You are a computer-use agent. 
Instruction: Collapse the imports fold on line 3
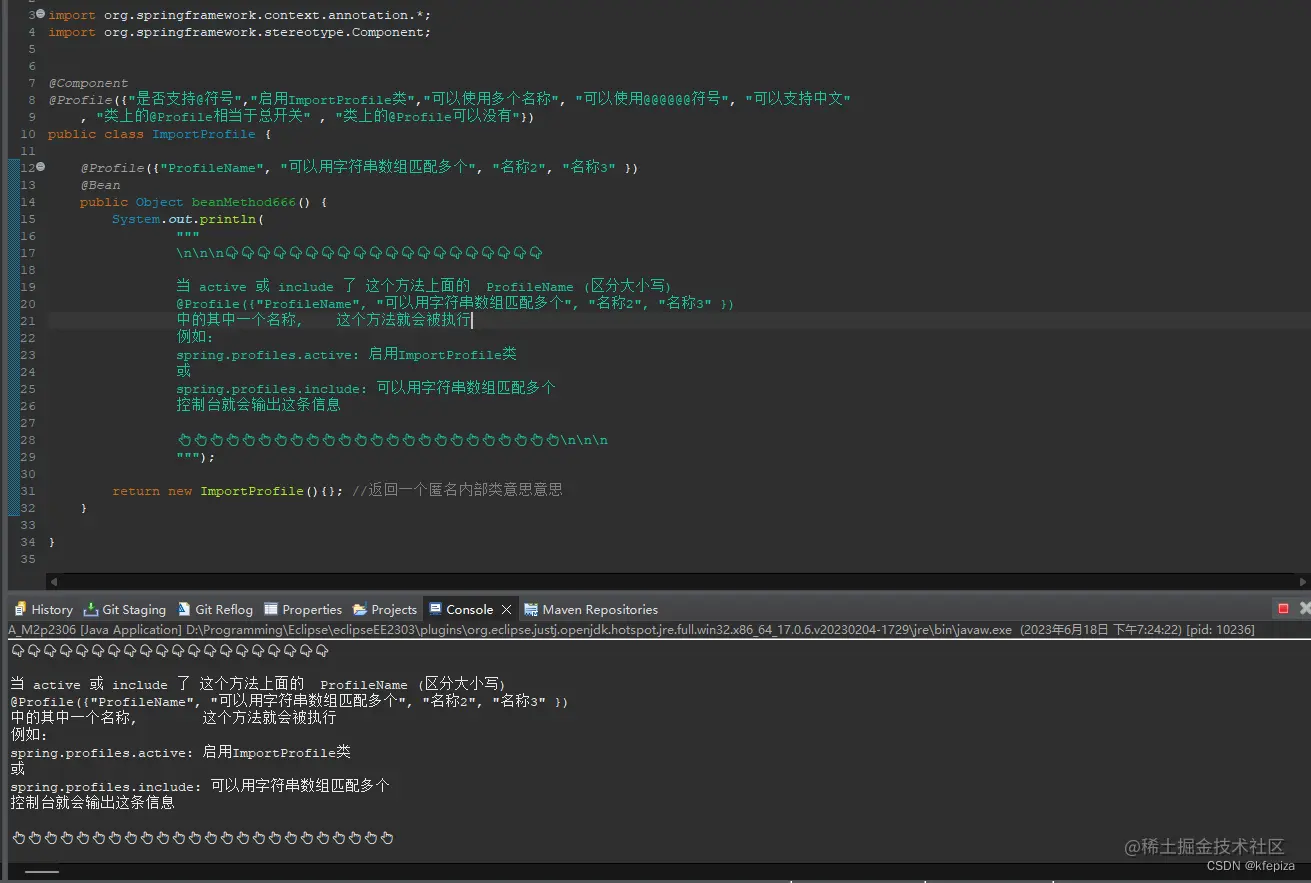tap(40, 15)
